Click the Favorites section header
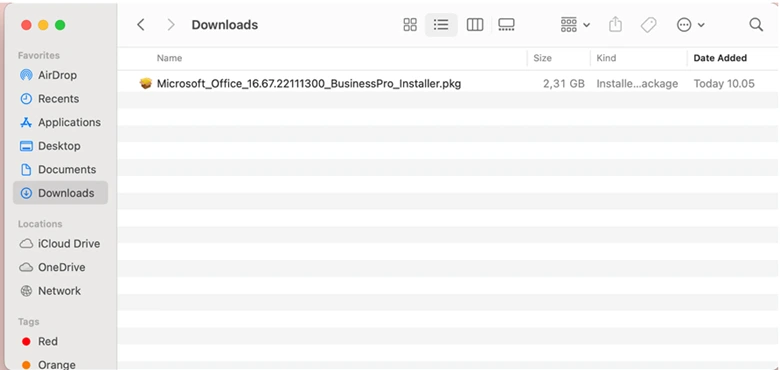Image resolution: width=780 pixels, height=370 pixels. tap(39, 55)
